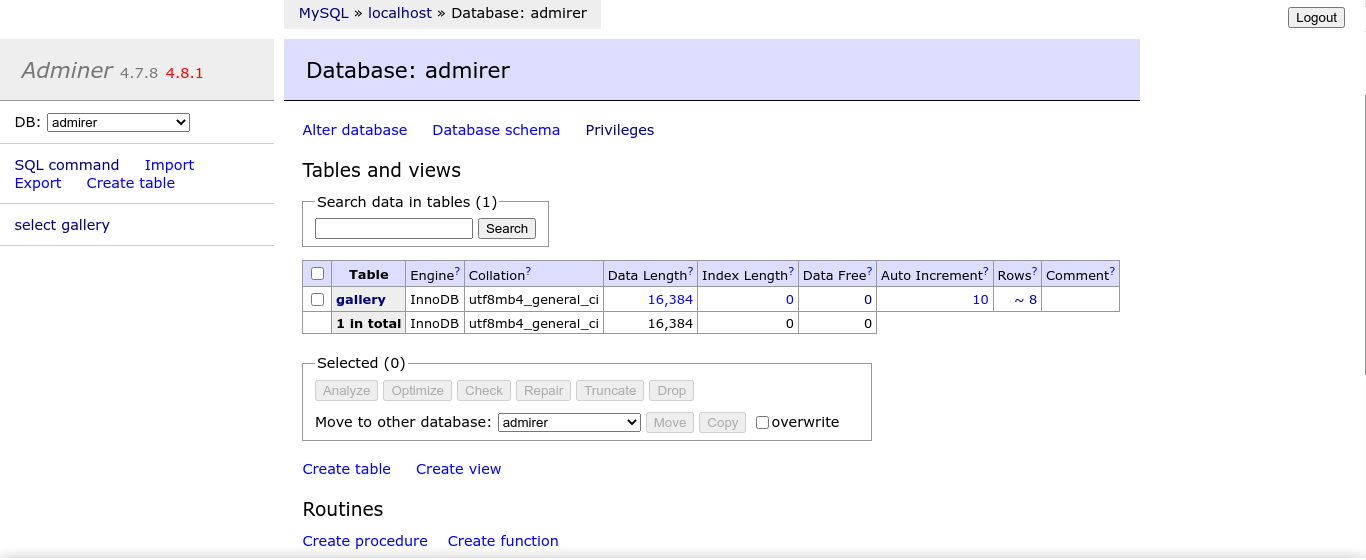Click the help mark beside Index Length
The width and height of the screenshot is (1366, 560).
[x=791, y=271]
